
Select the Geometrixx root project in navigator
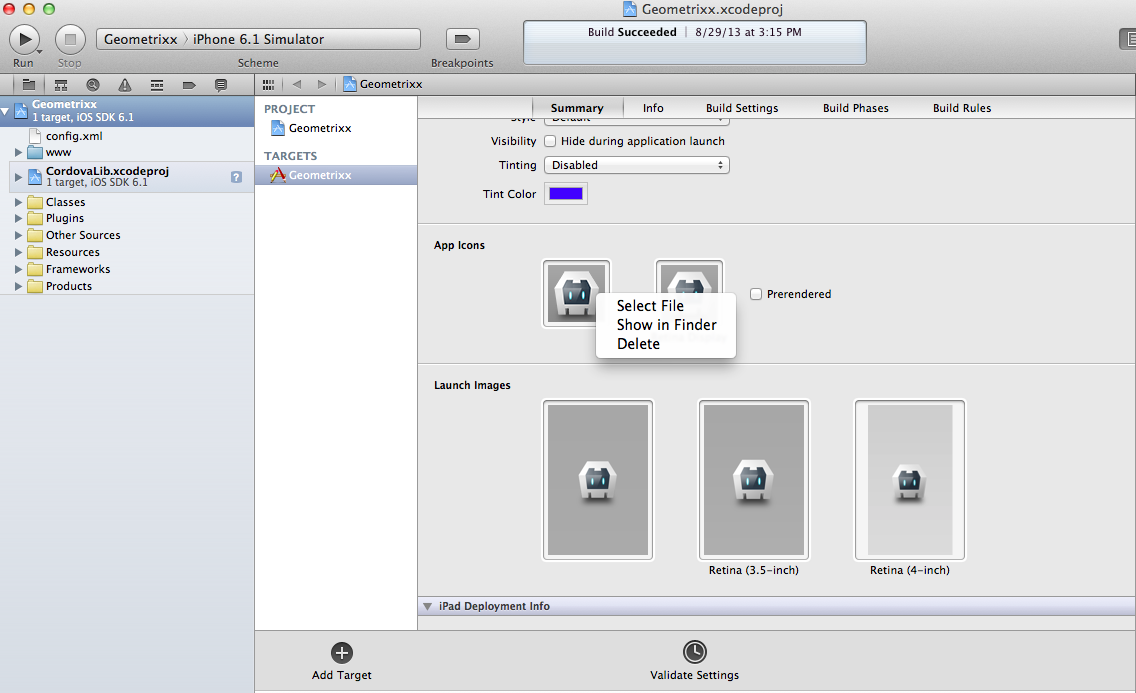(x=127, y=111)
